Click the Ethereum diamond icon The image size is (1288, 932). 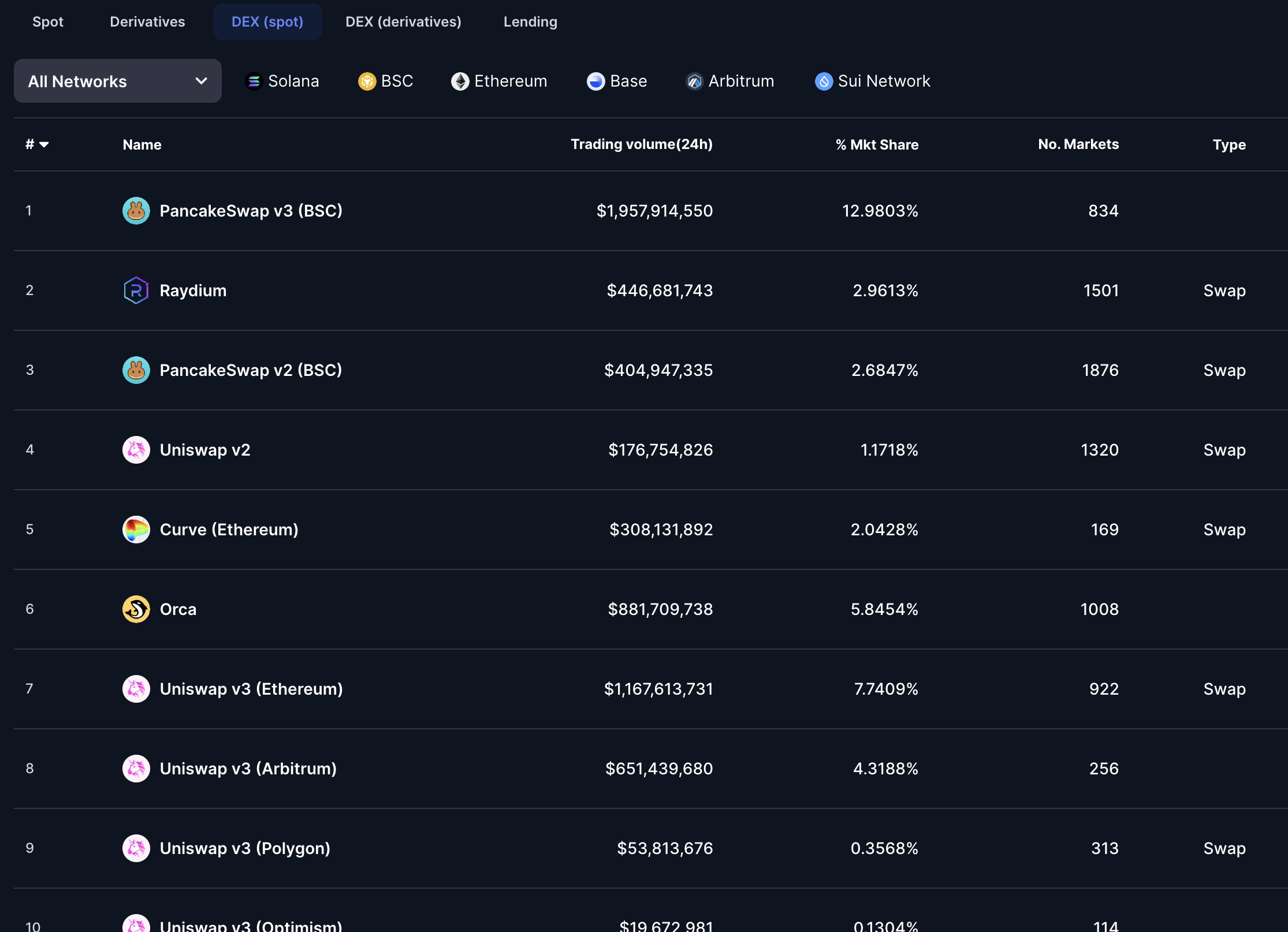tap(460, 81)
